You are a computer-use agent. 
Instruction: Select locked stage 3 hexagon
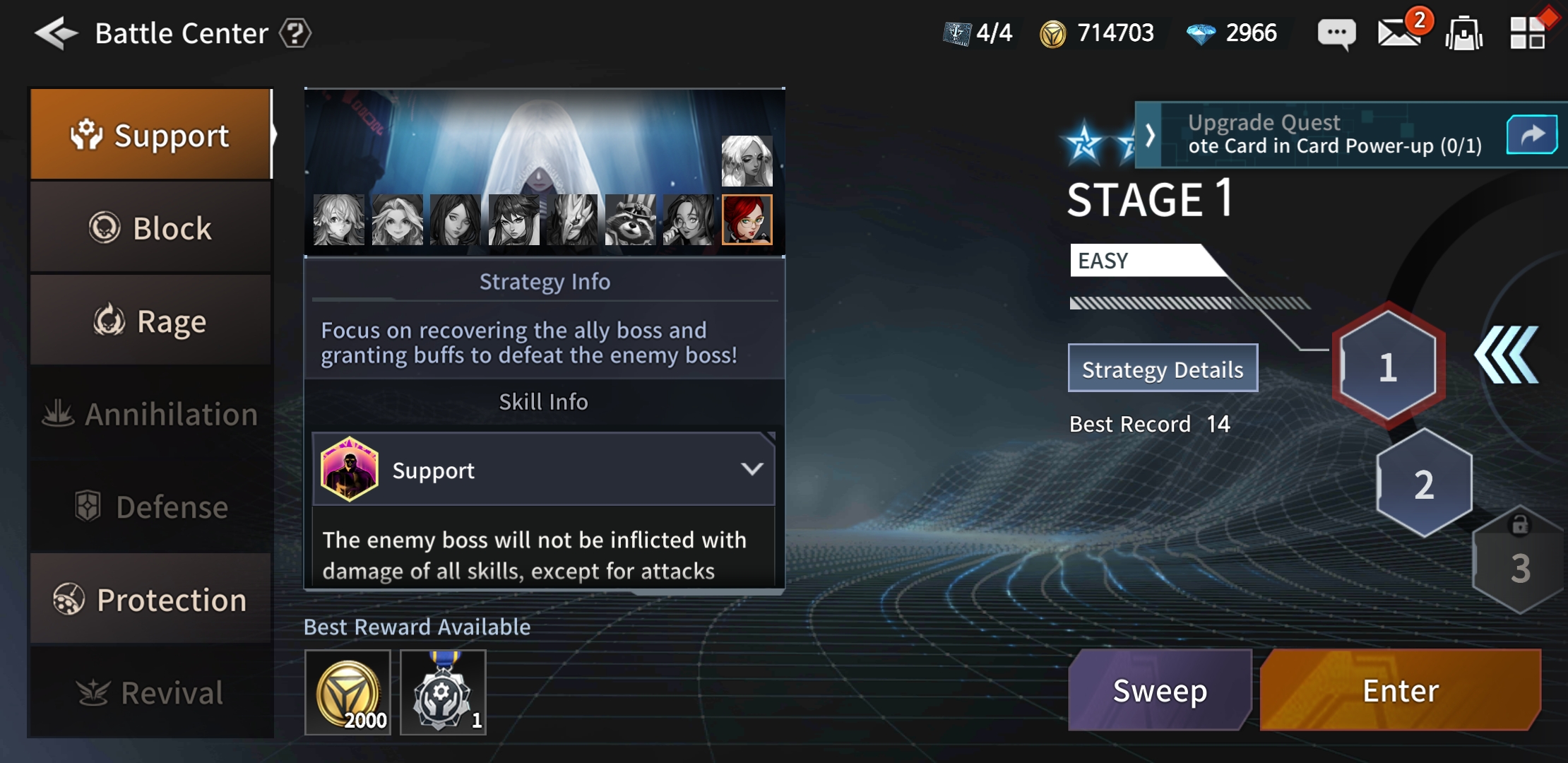coord(1519,563)
